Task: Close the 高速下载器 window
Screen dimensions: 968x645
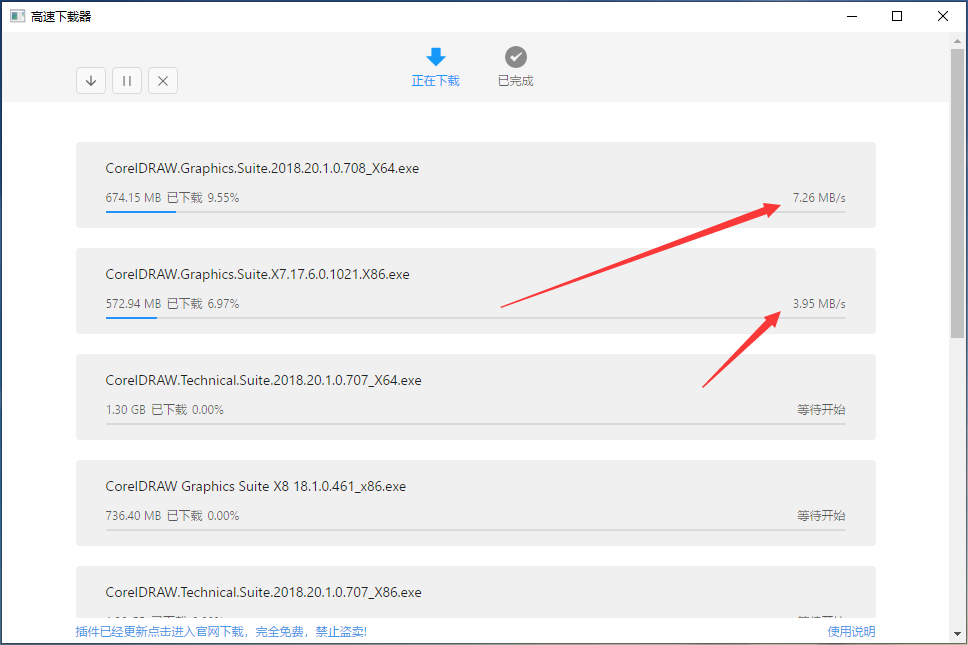Action: [943, 16]
